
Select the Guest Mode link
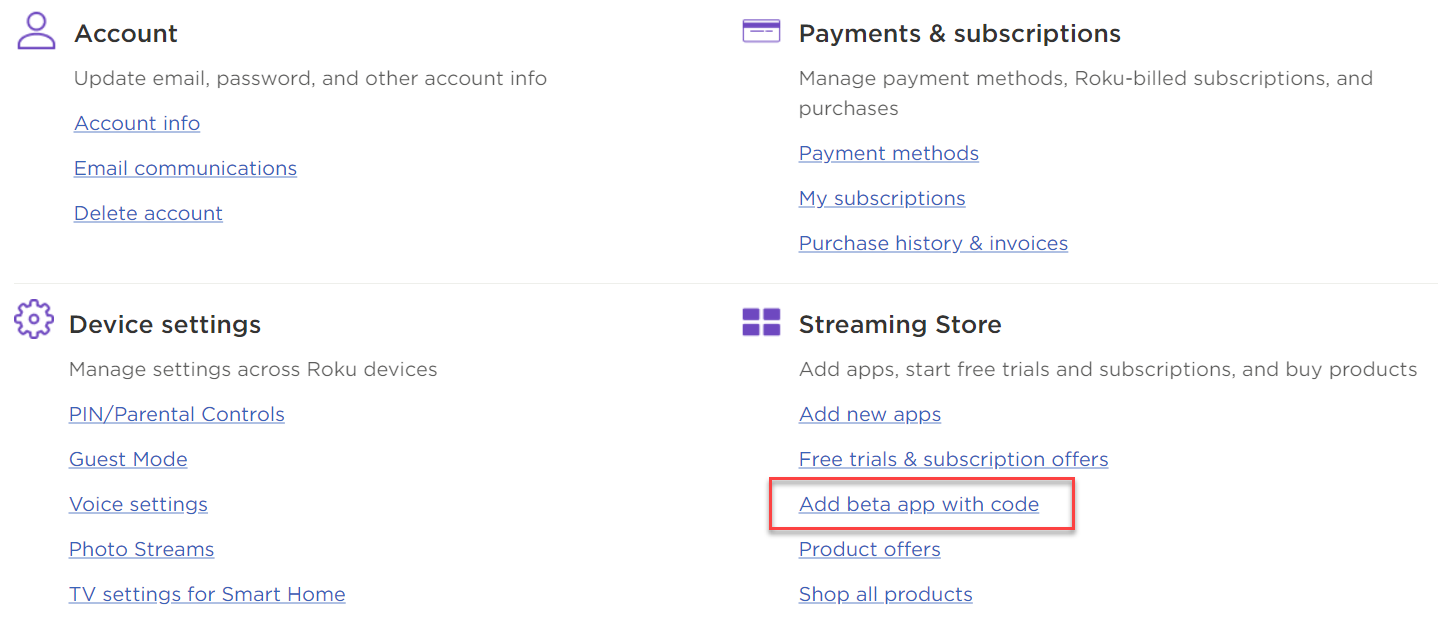point(128,459)
